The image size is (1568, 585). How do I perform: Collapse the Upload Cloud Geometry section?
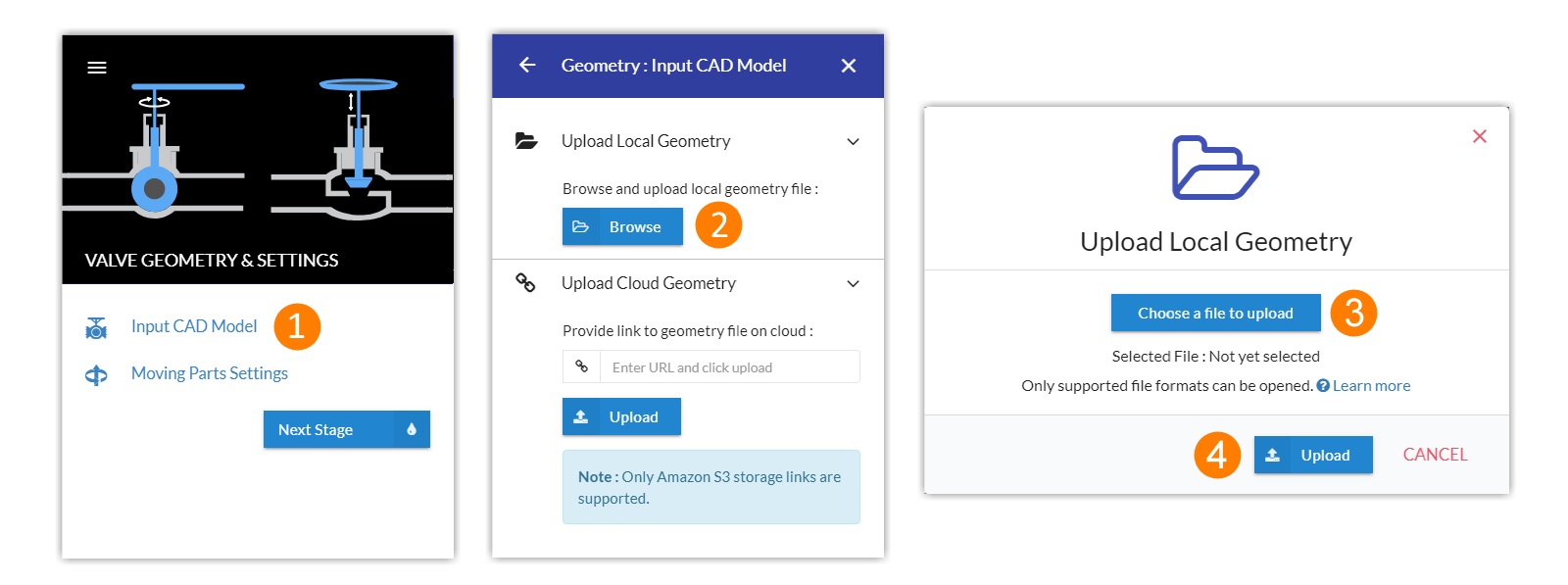pos(853,284)
